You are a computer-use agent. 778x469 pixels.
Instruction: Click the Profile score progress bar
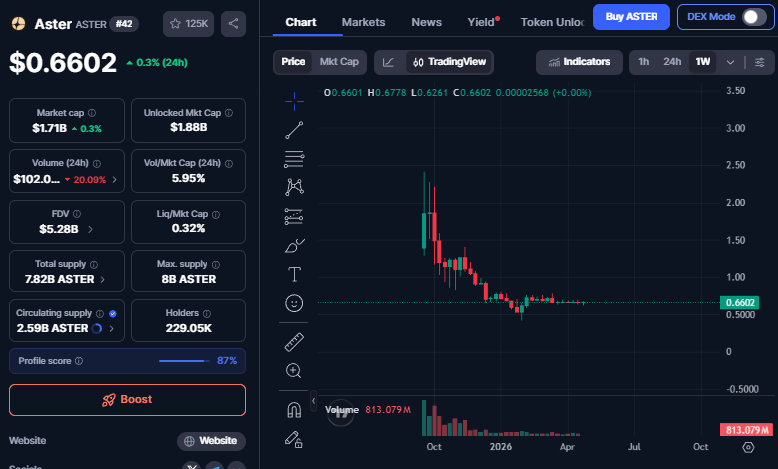[x=184, y=361]
